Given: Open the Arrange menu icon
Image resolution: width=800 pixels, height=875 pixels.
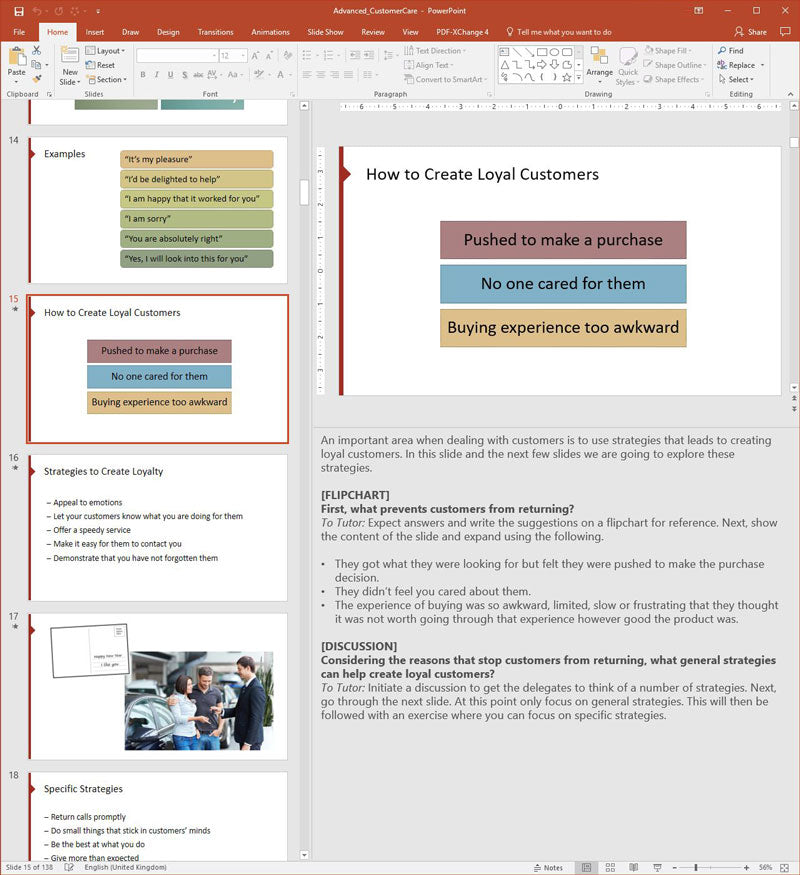Looking at the screenshot, I should click(599, 56).
